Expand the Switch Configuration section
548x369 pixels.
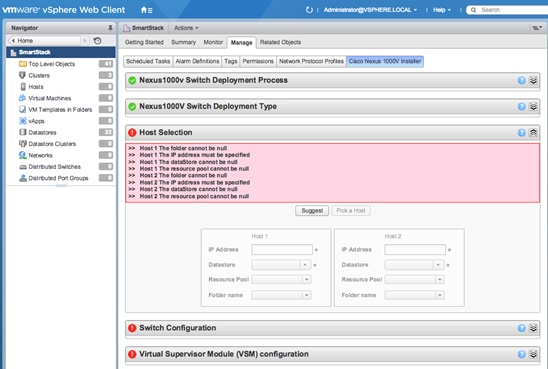[x=533, y=328]
